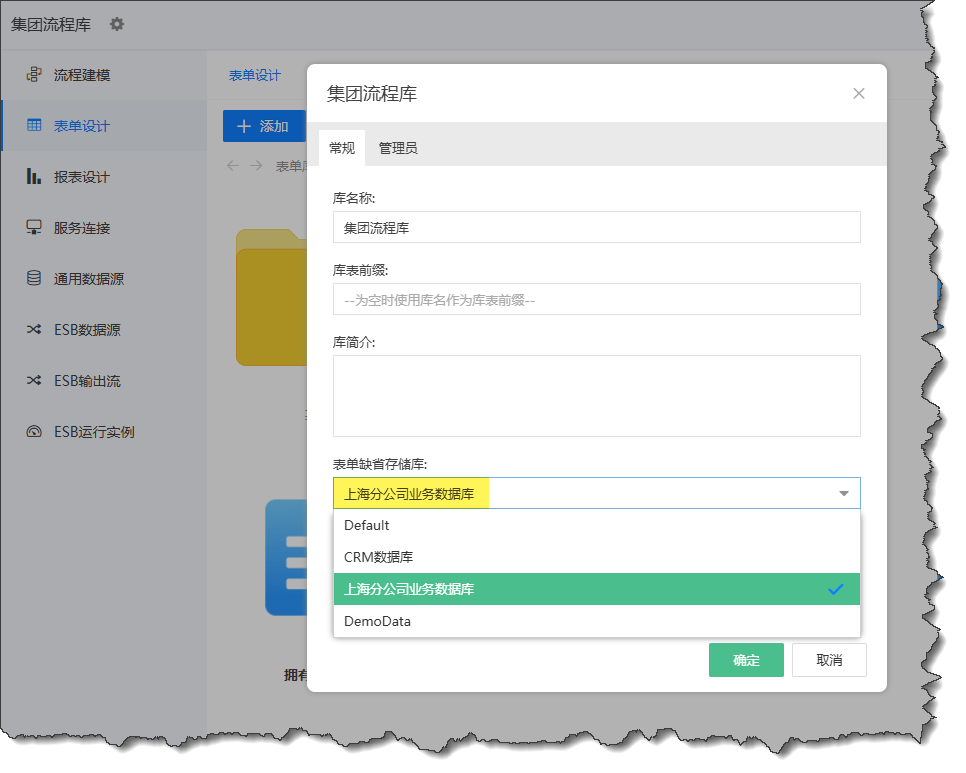Open 流程建模 in the sidebar
The image size is (966, 773).
click(81, 75)
